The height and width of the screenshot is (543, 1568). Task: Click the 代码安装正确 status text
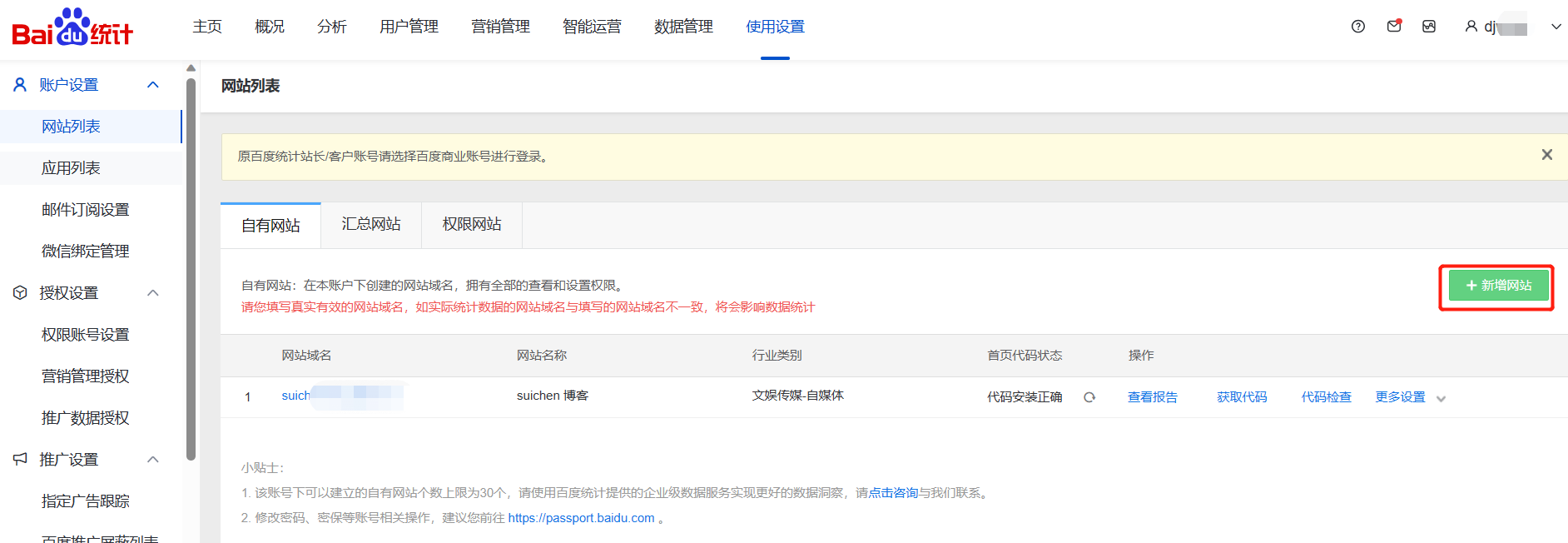tap(1025, 397)
